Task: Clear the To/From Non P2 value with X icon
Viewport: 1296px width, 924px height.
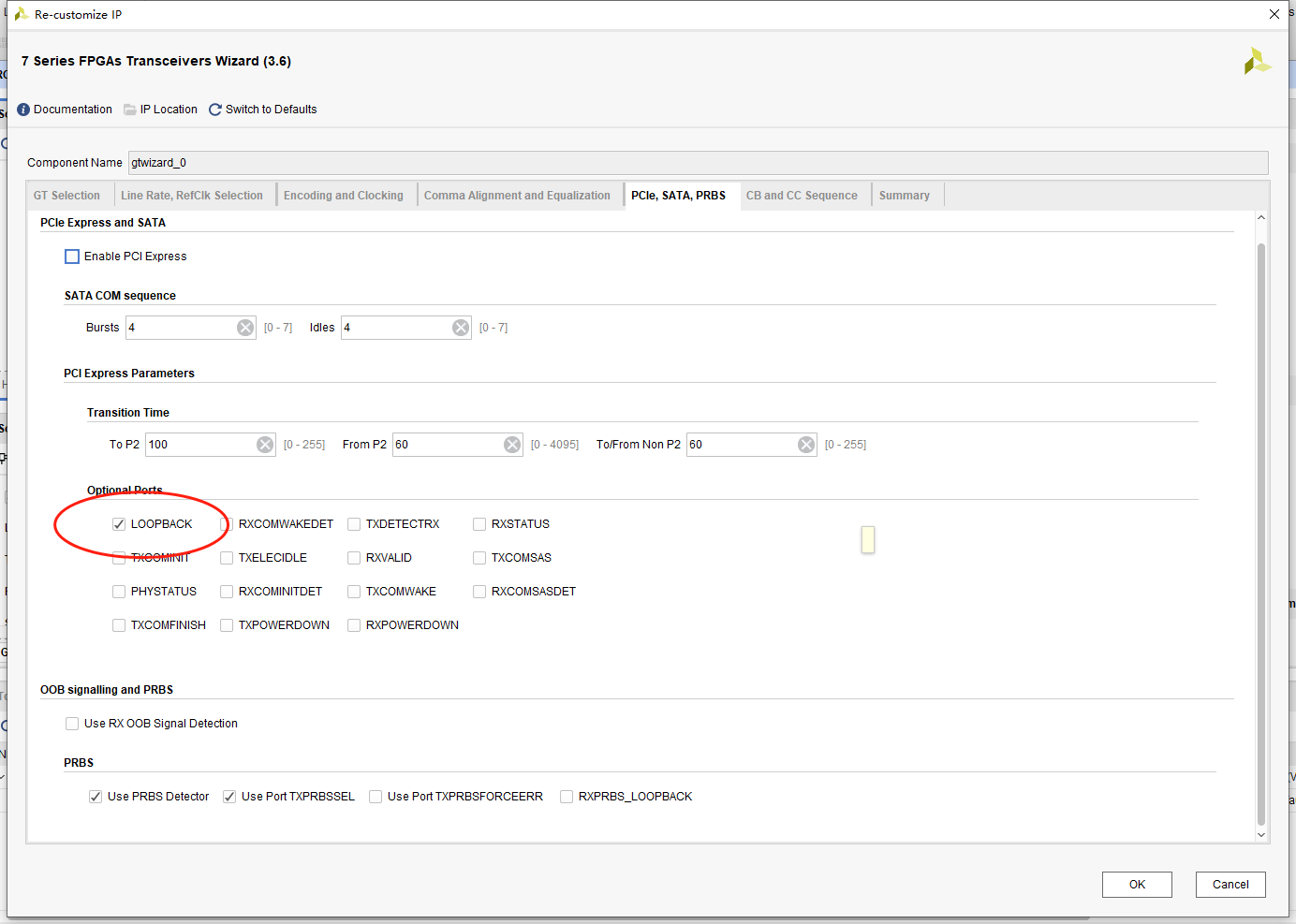Action: point(806,445)
